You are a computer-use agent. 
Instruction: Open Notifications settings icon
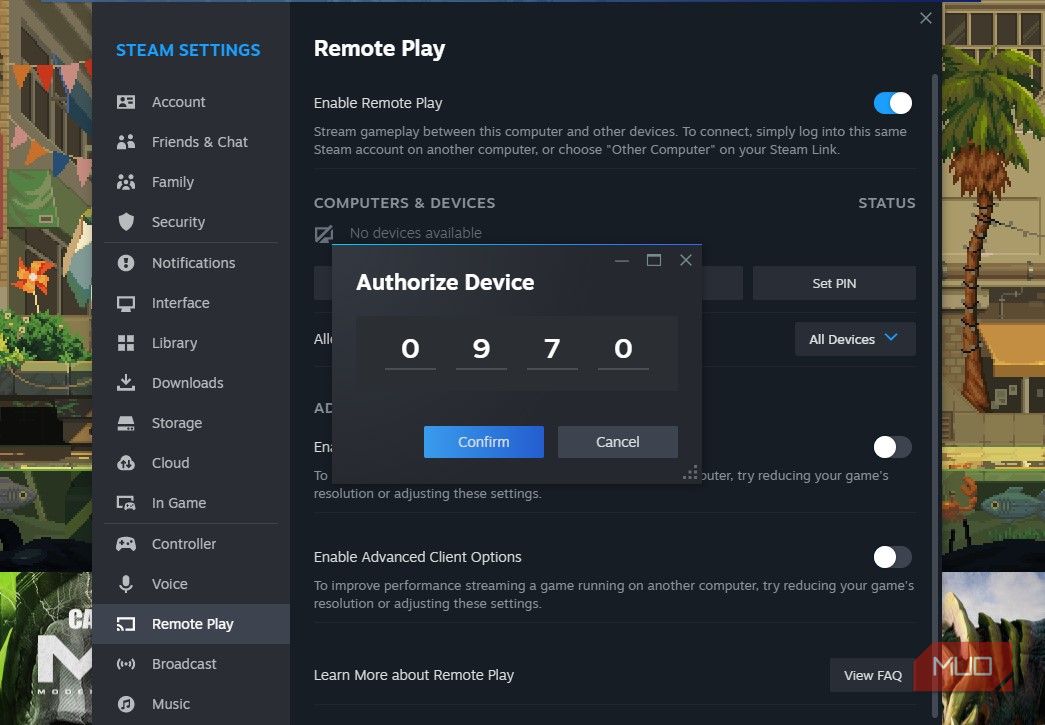125,262
